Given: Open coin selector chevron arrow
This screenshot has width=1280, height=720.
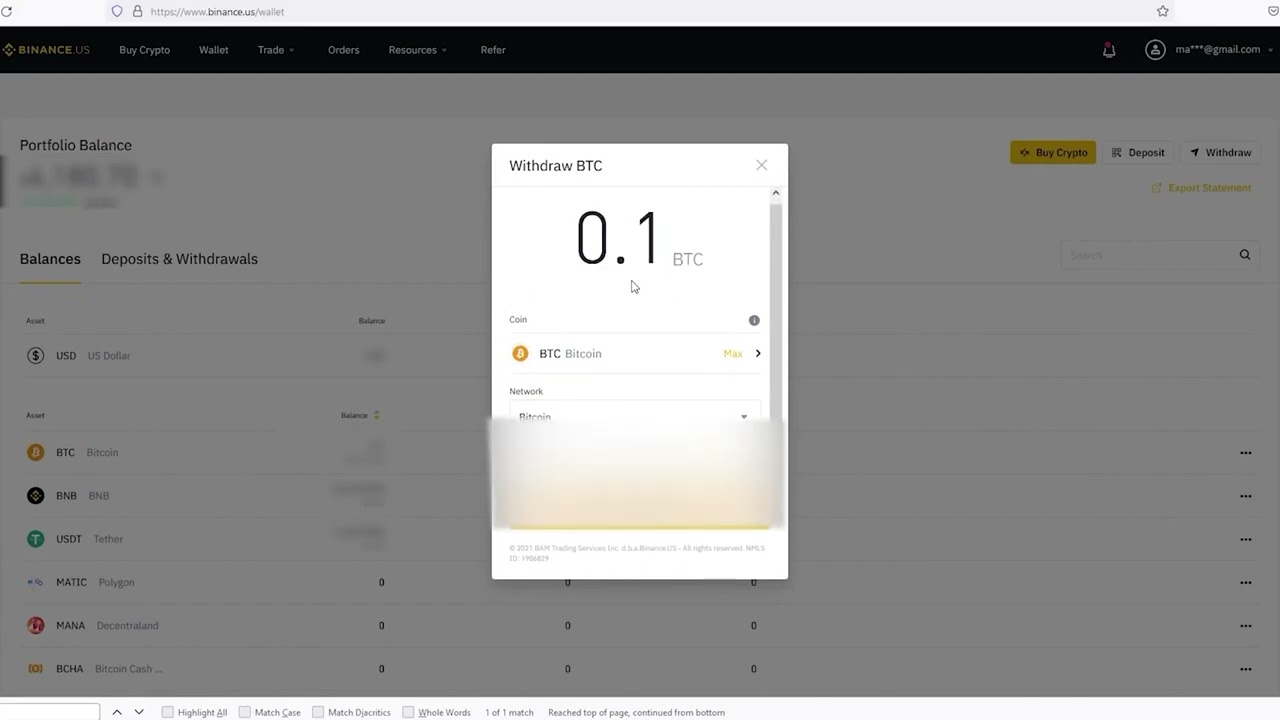Looking at the screenshot, I should (758, 353).
